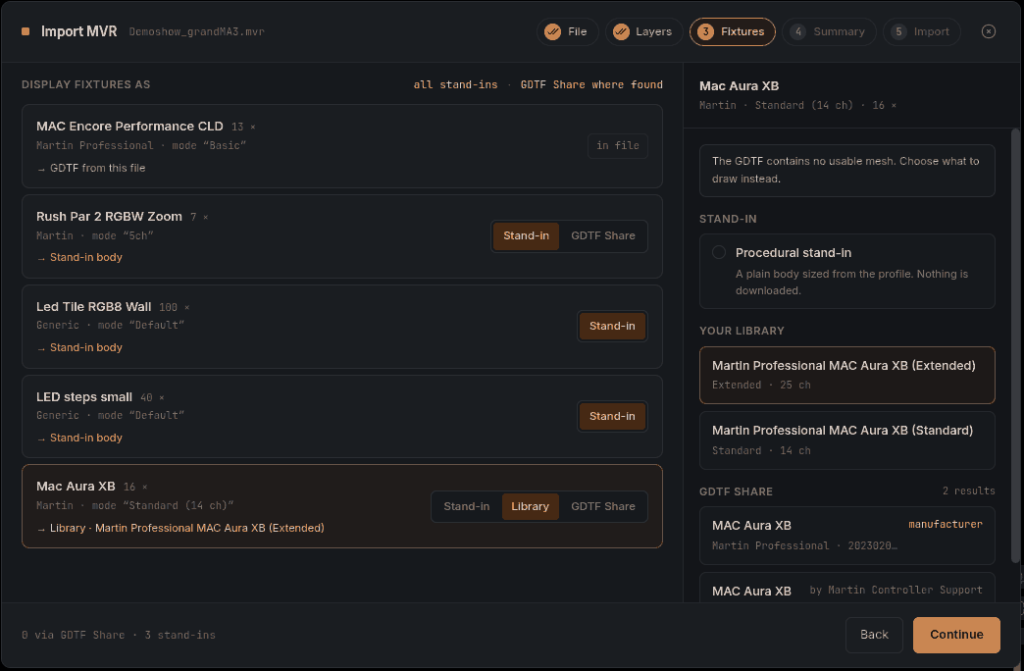Click the orange Import MVR square icon
The height and width of the screenshot is (671, 1024).
[25, 31]
